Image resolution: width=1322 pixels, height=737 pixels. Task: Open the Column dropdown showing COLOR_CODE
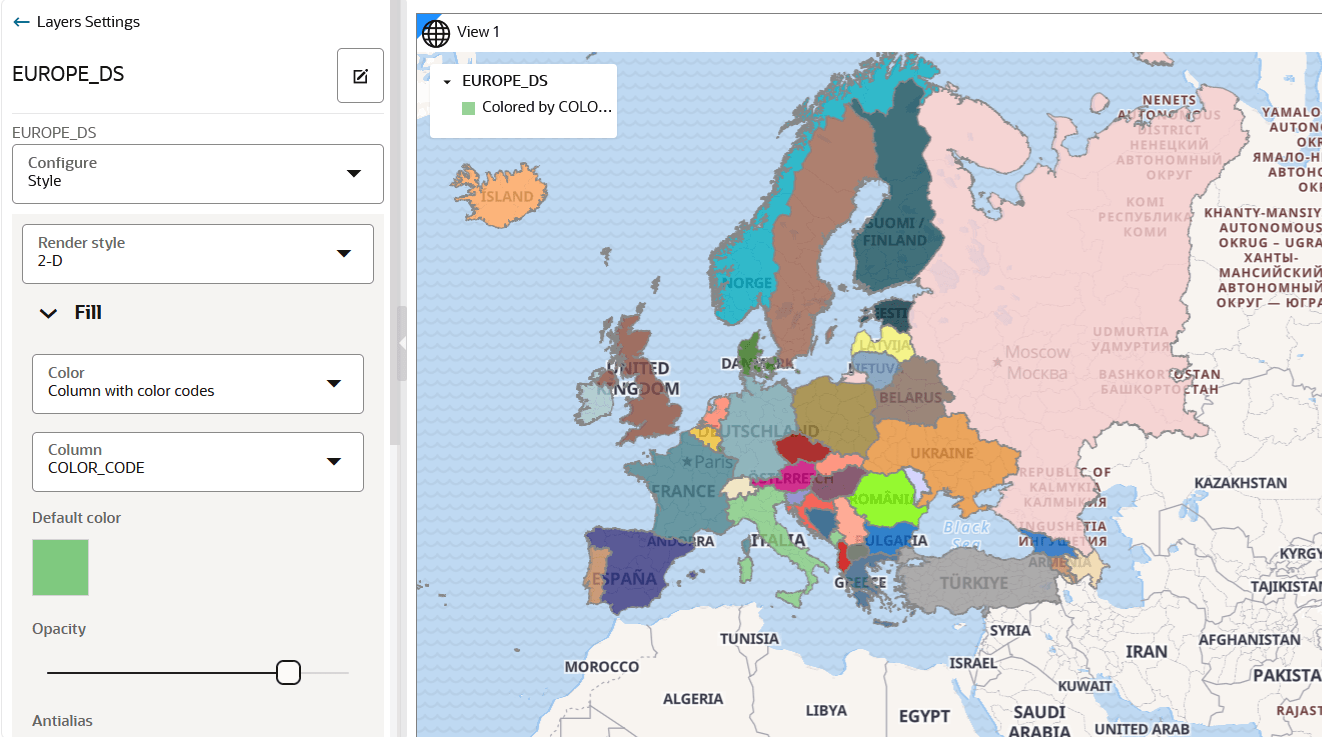click(197, 461)
